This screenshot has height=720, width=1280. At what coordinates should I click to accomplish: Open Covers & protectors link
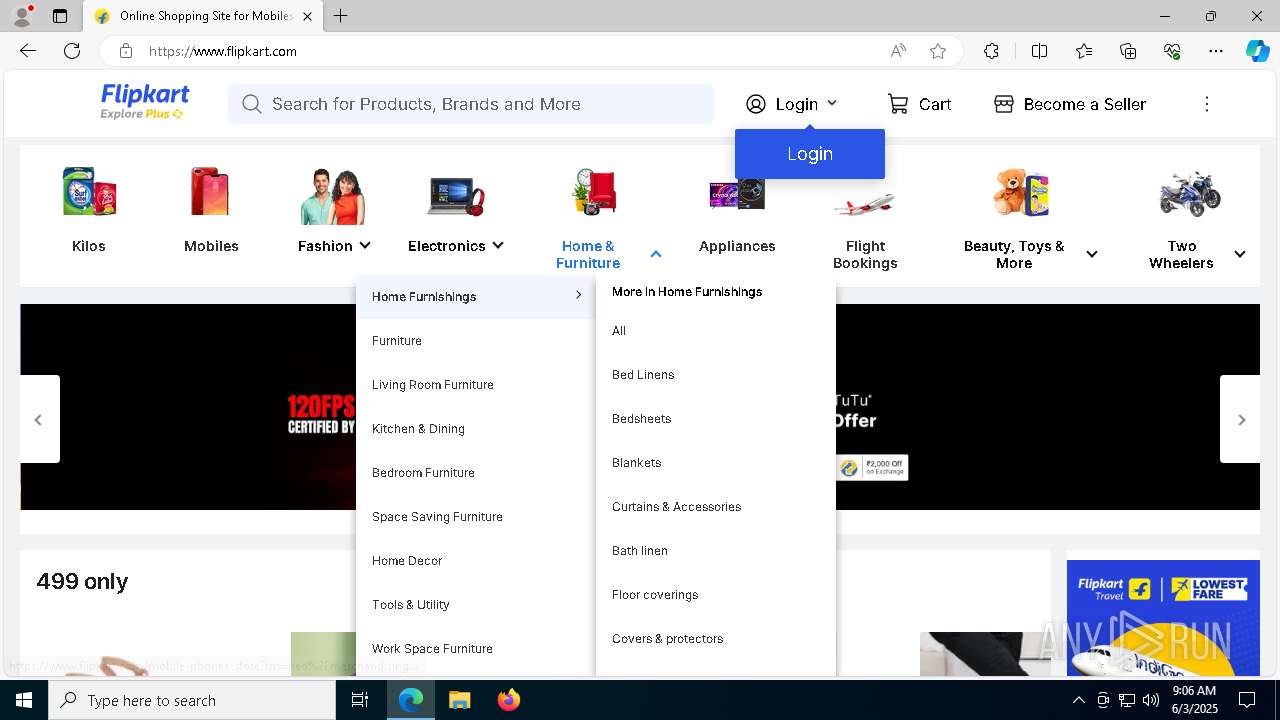(x=668, y=639)
